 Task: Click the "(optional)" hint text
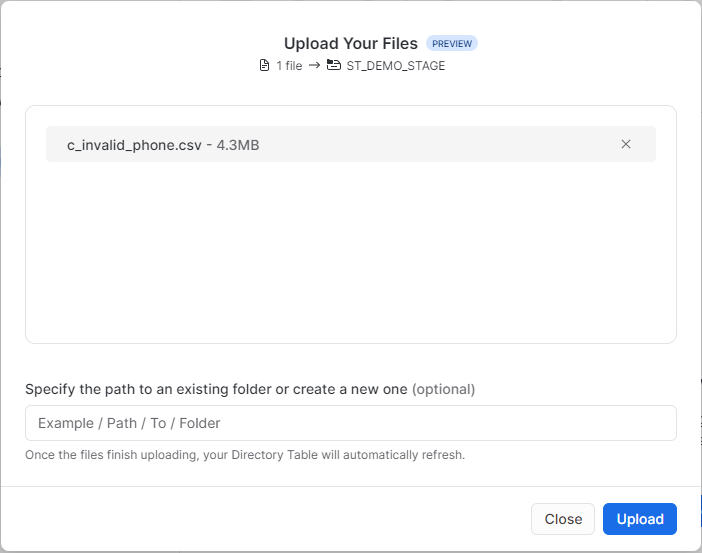click(443, 389)
